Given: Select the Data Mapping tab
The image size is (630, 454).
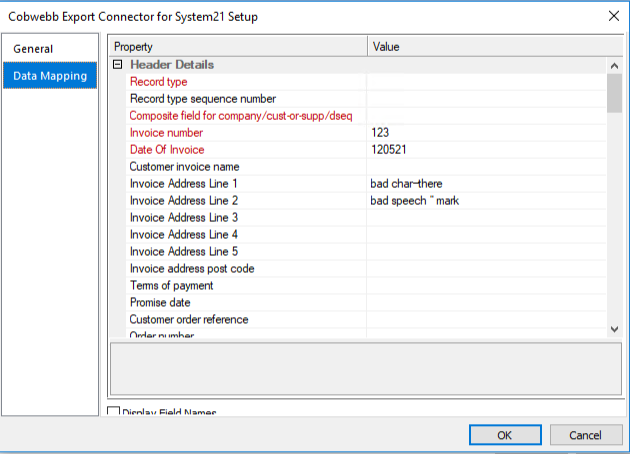Looking at the screenshot, I should coord(50,76).
